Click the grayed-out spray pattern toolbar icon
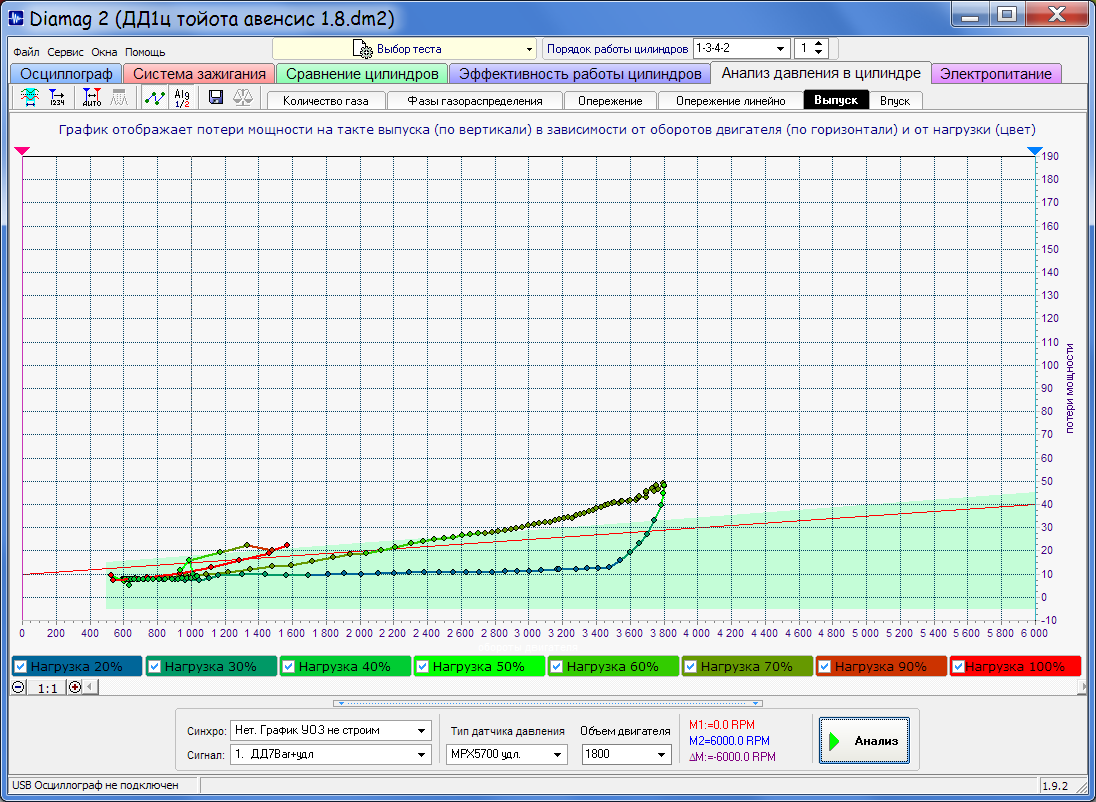 [x=120, y=97]
